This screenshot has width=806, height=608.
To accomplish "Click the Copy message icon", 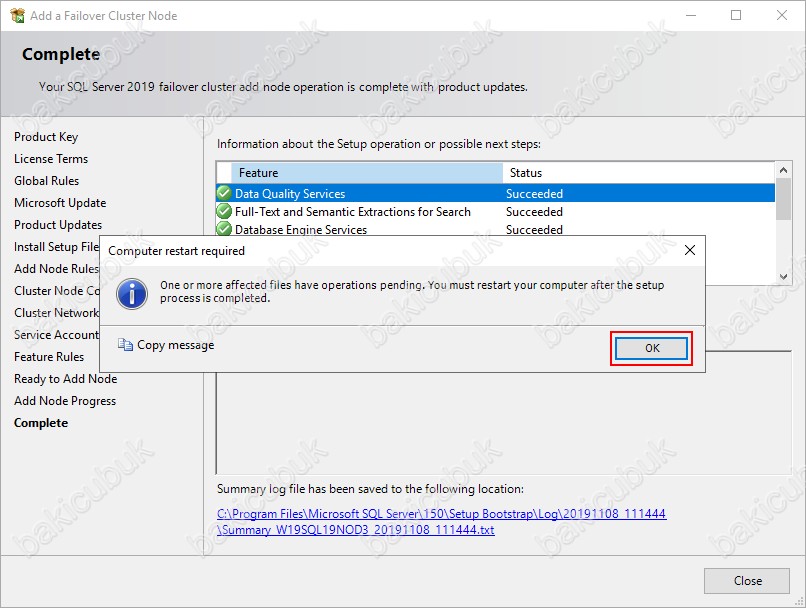I will click(x=125, y=344).
